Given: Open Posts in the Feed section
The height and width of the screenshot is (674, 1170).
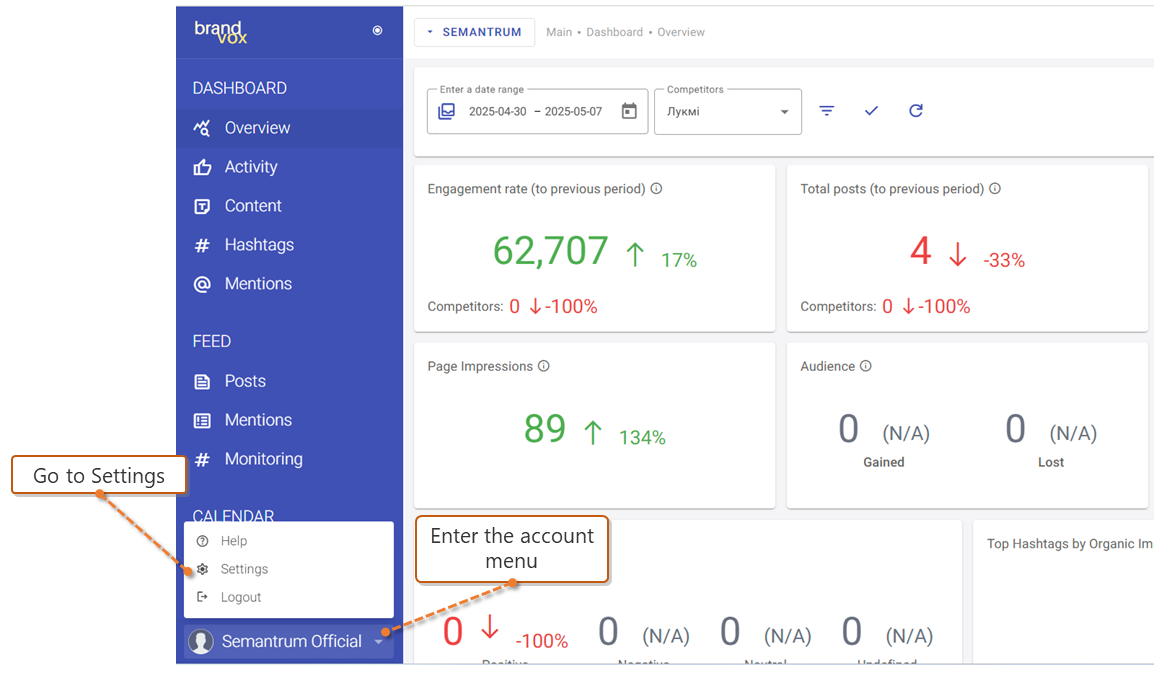Looking at the screenshot, I should [289, 381].
